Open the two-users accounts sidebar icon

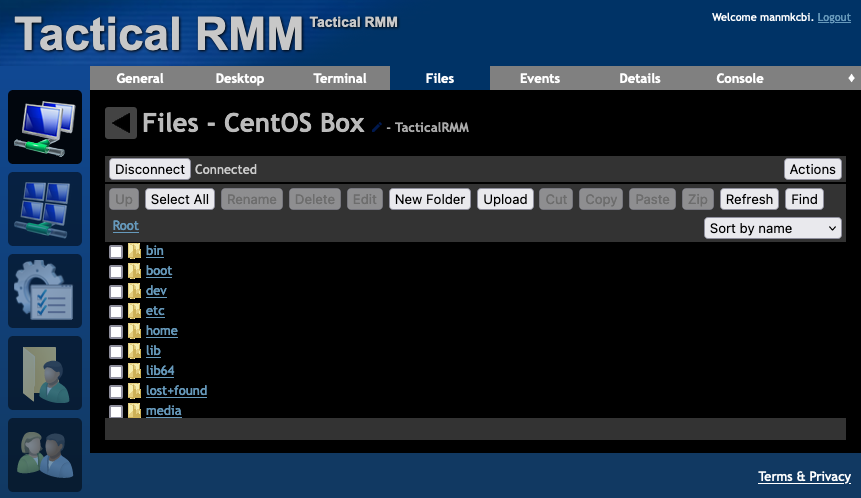[45, 455]
